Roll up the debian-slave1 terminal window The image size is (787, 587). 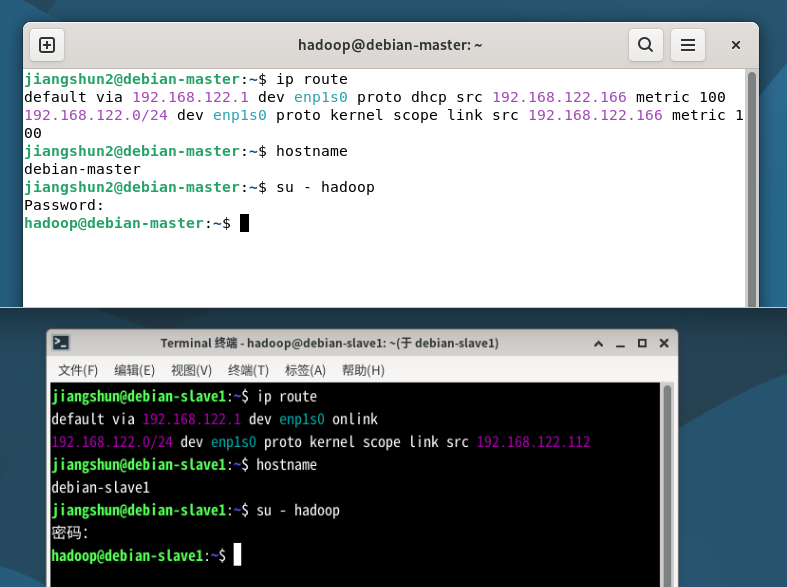599,343
